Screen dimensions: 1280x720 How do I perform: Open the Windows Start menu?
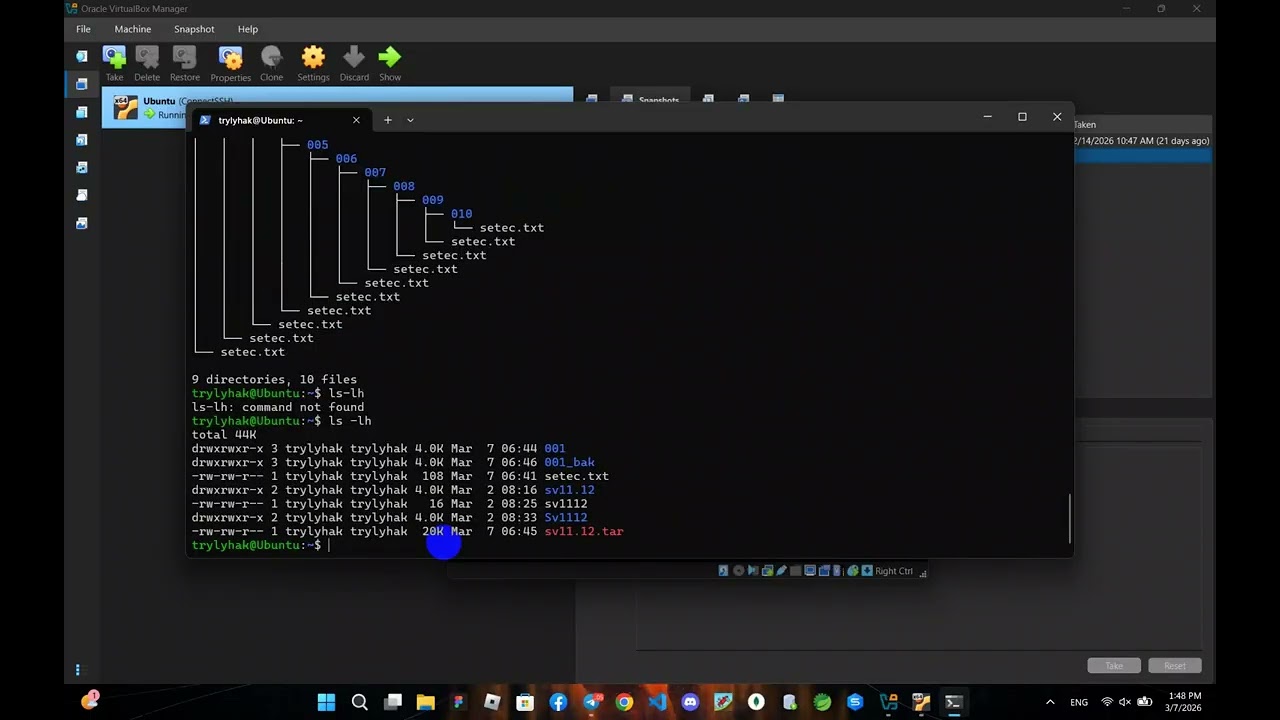coord(326,702)
